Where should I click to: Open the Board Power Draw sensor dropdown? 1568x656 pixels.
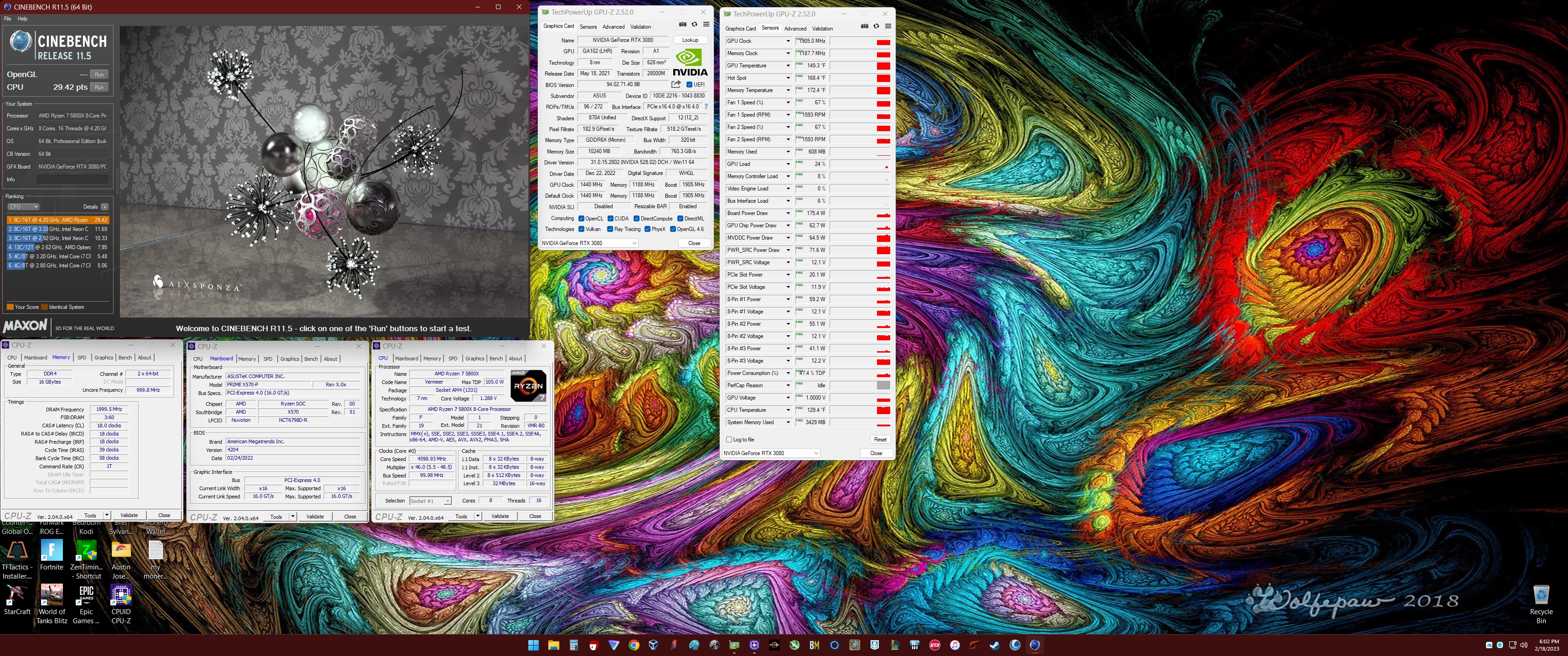[x=788, y=213]
